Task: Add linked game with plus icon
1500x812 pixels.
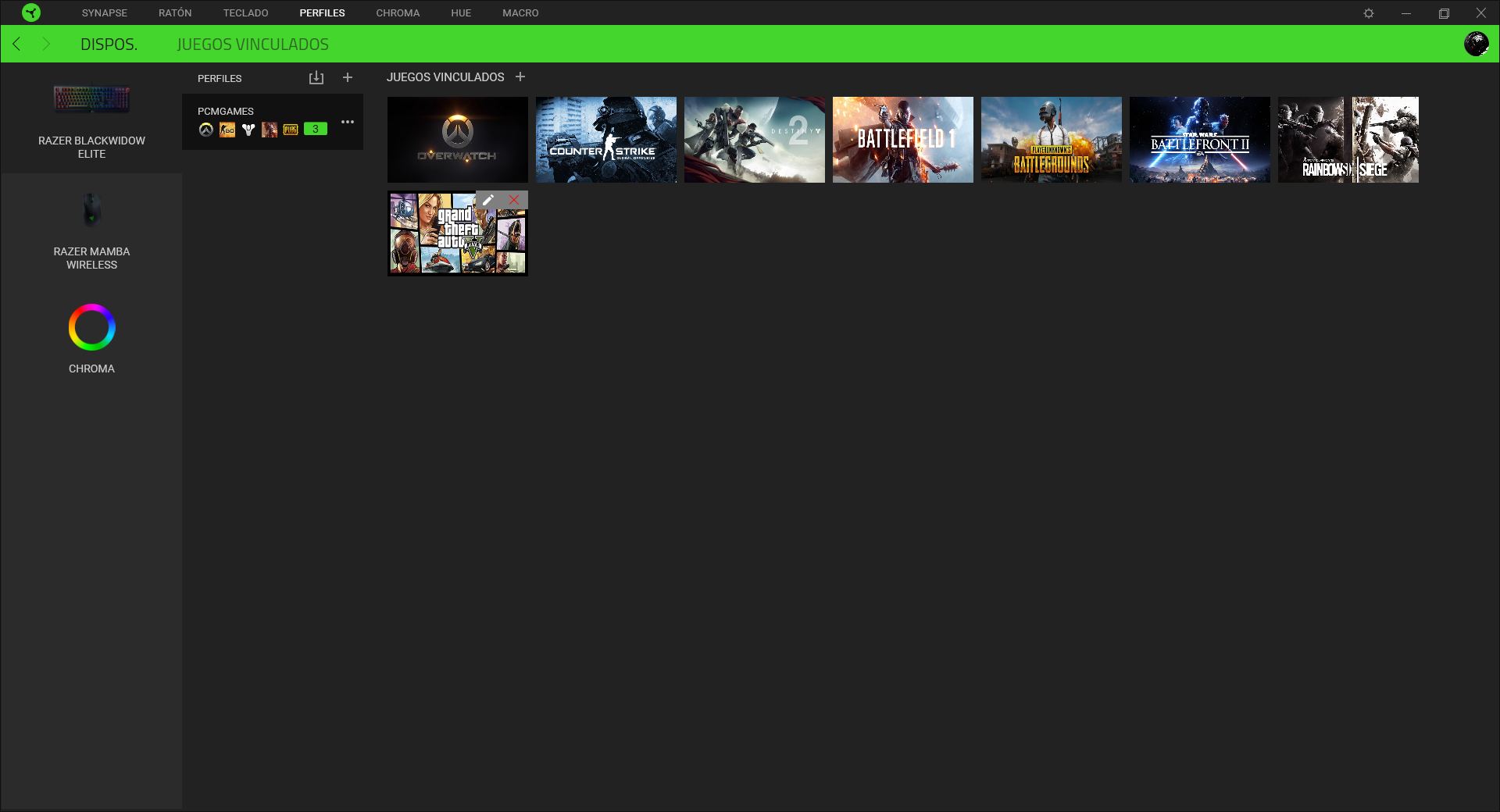Action: click(x=520, y=77)
